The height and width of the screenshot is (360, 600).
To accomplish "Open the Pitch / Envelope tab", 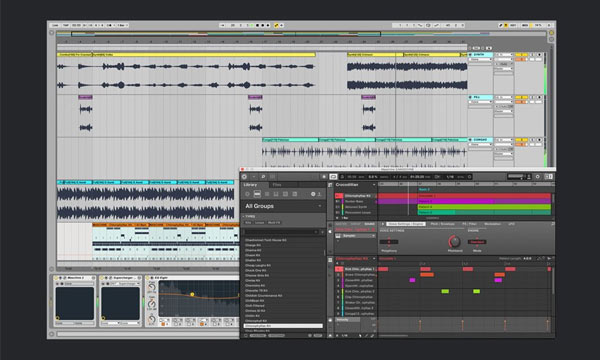I will 442,224.
